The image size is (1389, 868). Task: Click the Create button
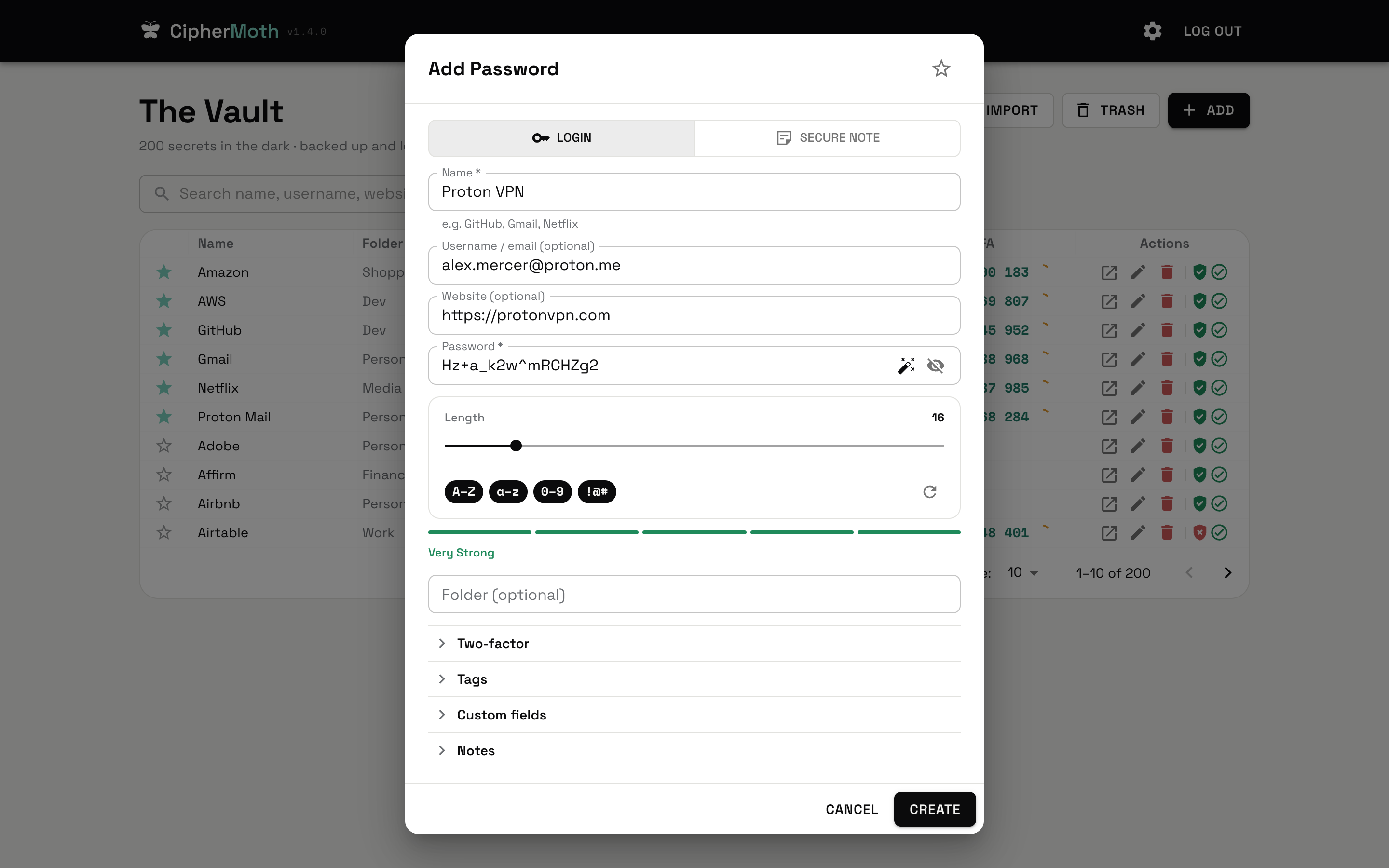tap(935, 810)
